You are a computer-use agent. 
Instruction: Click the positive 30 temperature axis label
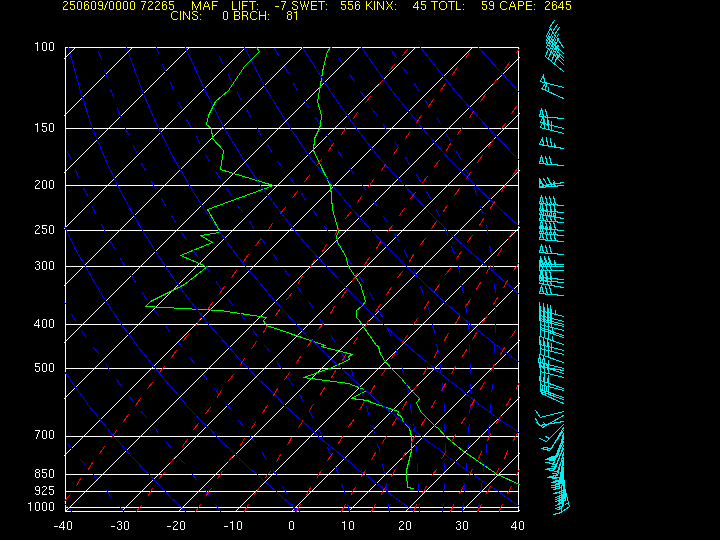point(462,526)
